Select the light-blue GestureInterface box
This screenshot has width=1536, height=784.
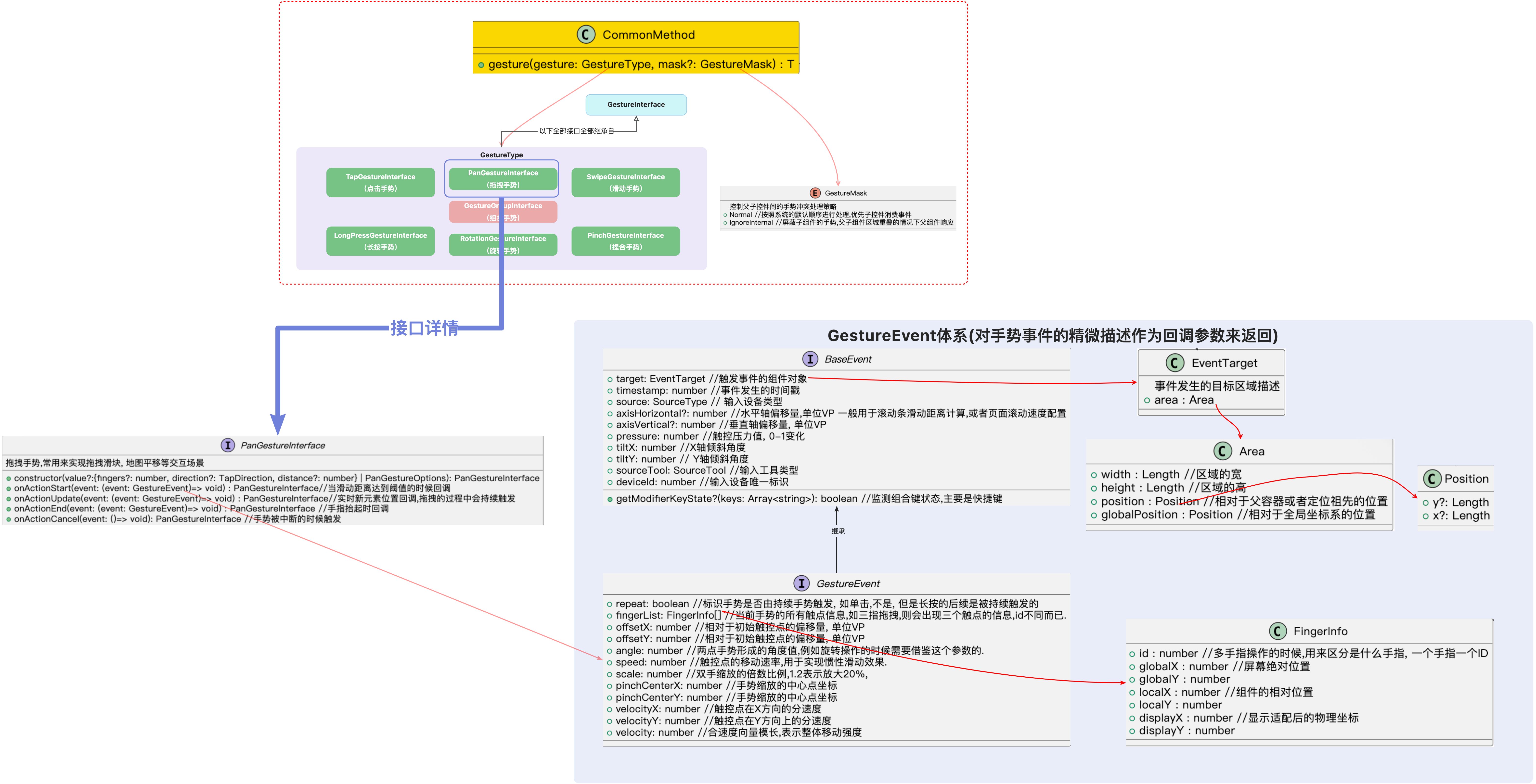[x=636, y=104]
